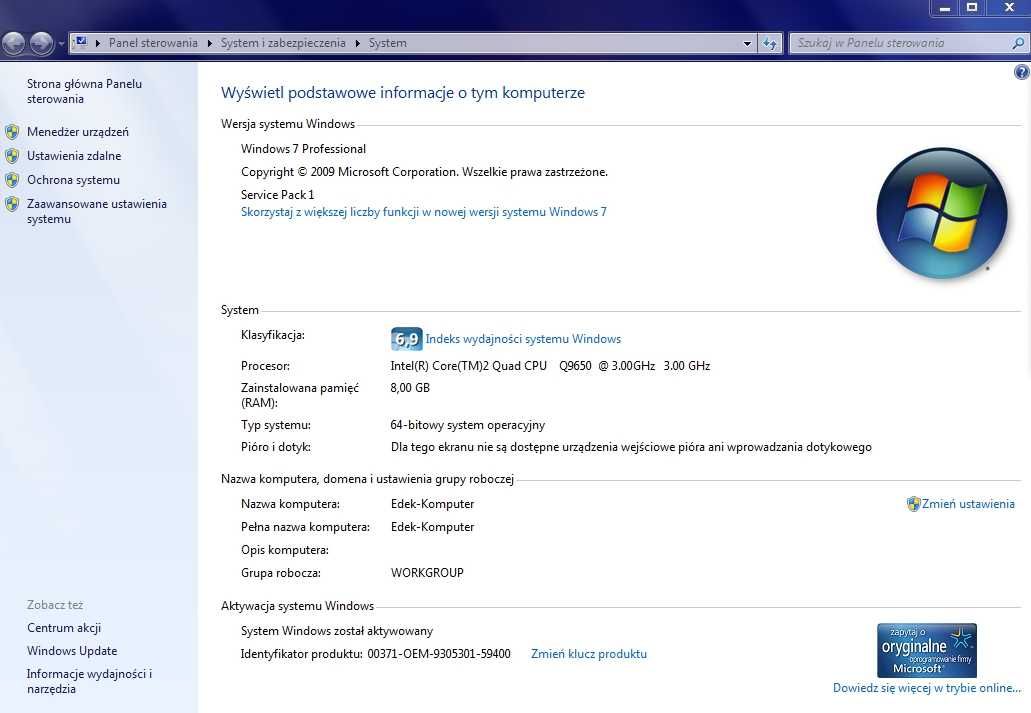Click the Back navigation arrow button
Image resolution: width=1031 pixels, height=713 pixels.
coord(14,43)
